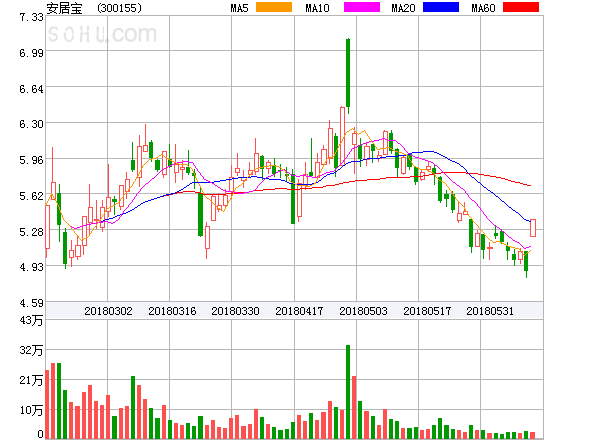Viewport: 600px width, 440px height.
Task: Select the stock name 安居宝
Action: (64, 8)
